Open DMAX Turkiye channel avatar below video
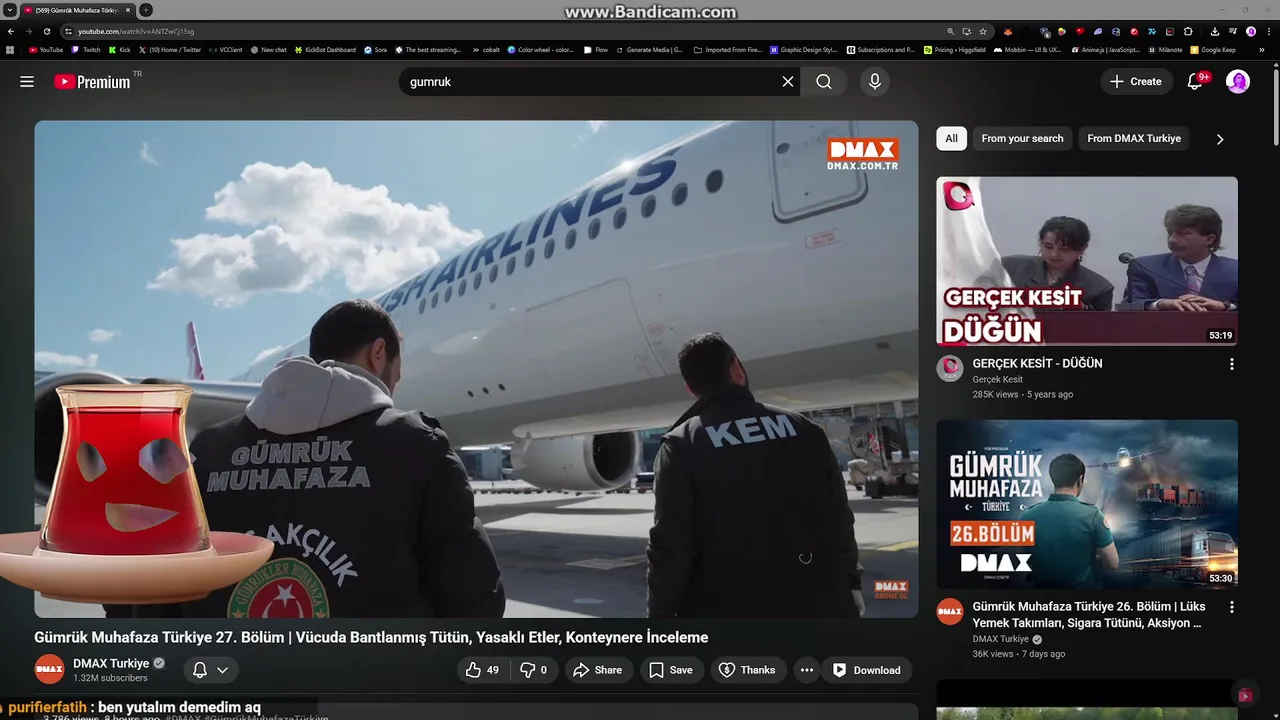This screenshot has width=1280, height=720. [49, 669]
